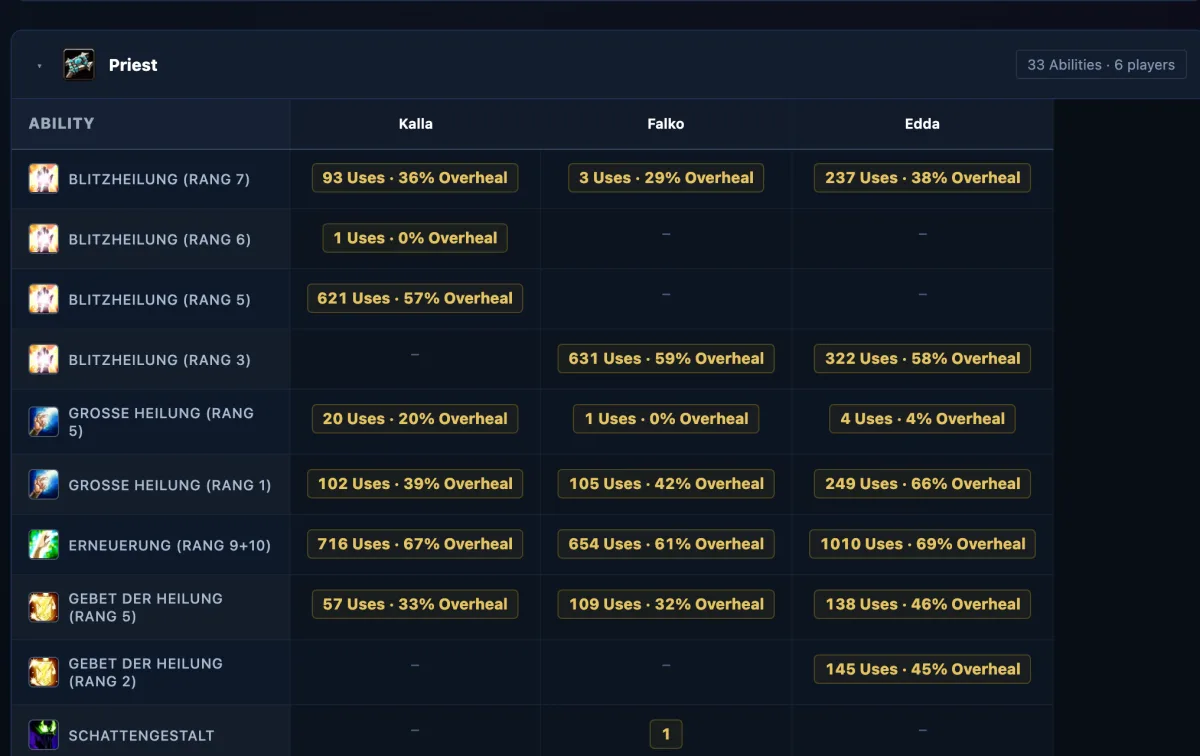This screenshot has width=1200, height=756.
Task: Click the Blitzheilung (Rang 3) spell icon
Action: [44, 359]
